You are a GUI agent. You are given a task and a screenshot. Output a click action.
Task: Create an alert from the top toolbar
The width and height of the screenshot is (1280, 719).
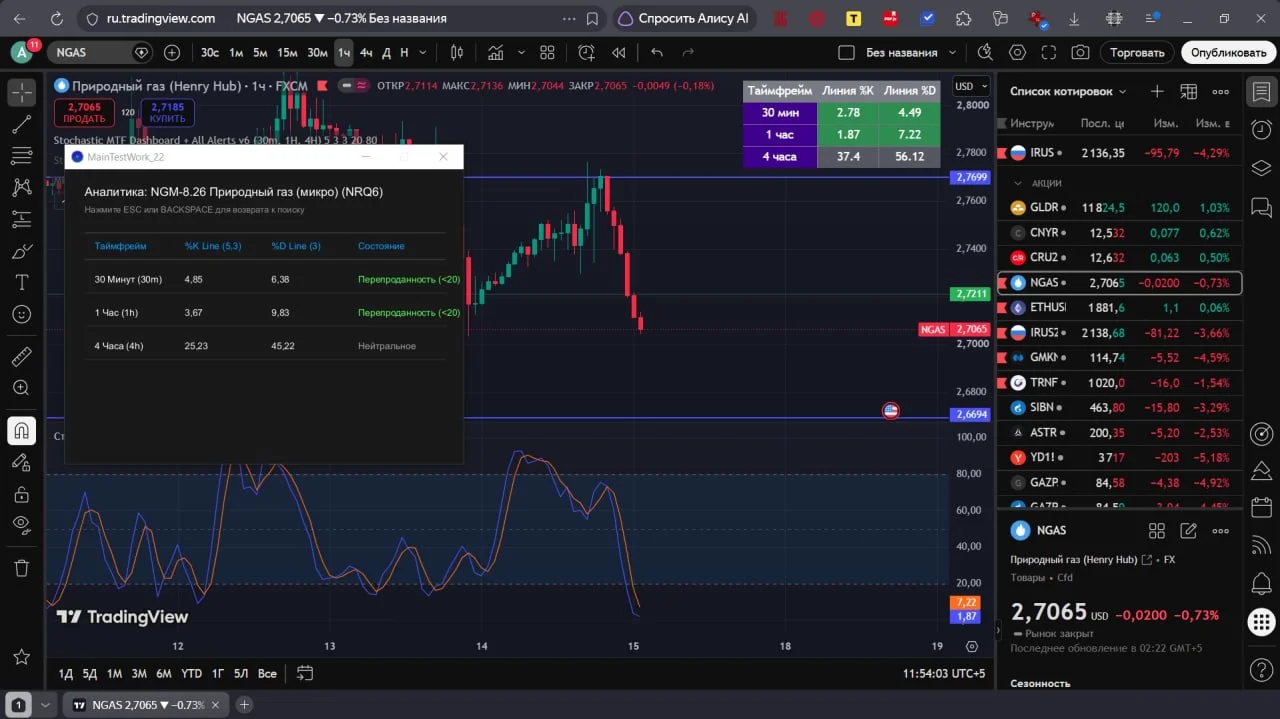(586, 53)
